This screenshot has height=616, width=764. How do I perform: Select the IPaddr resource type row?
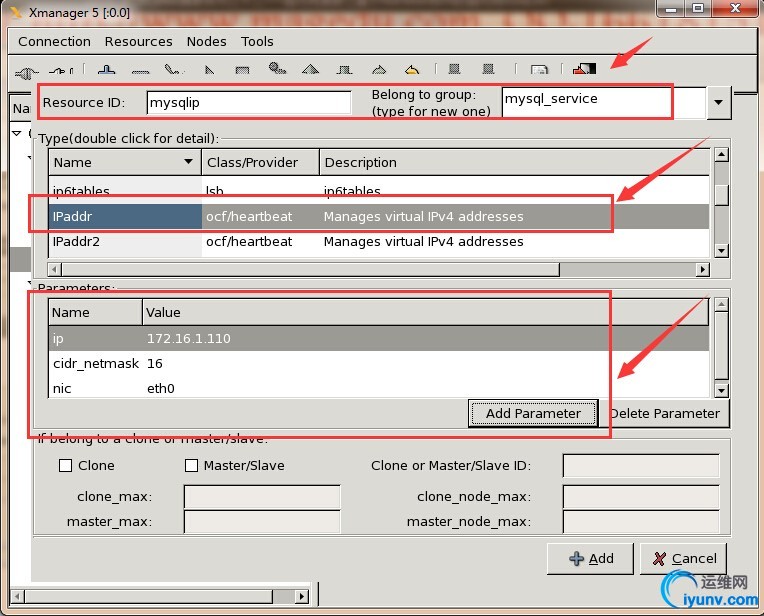[x=379, y=216]
